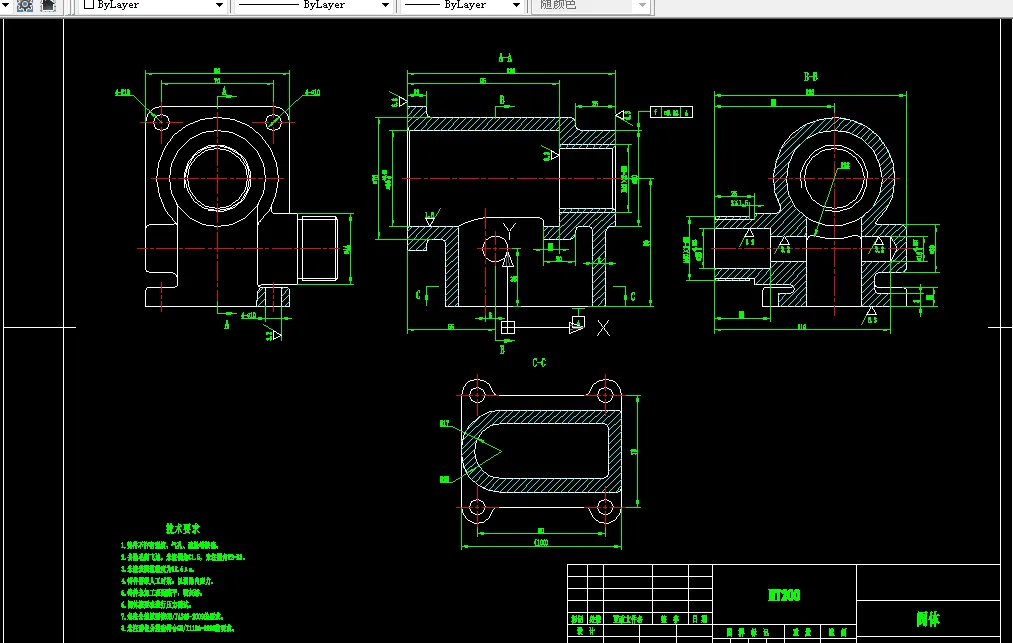Select the 比例 title block header
The image size is (1013, 643).
(838, 632)
